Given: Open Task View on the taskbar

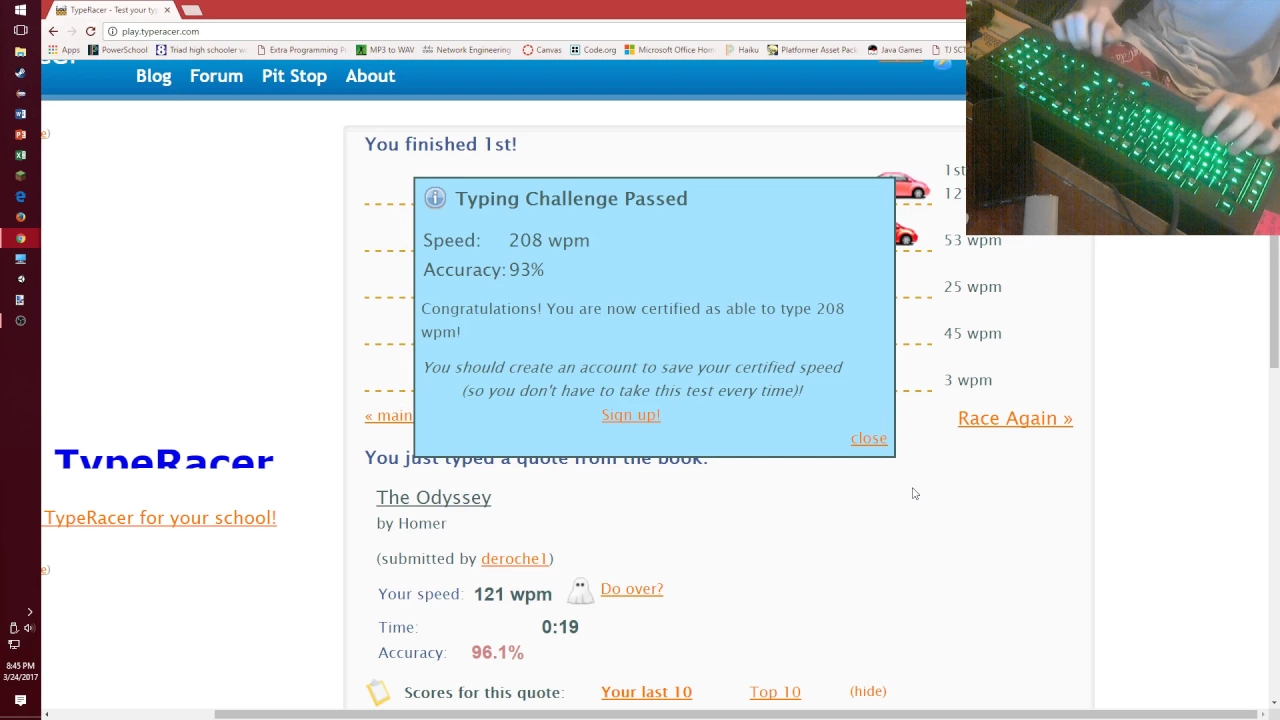Looking at the screenshot, I should pyautogui.click(x=20, y=31).
